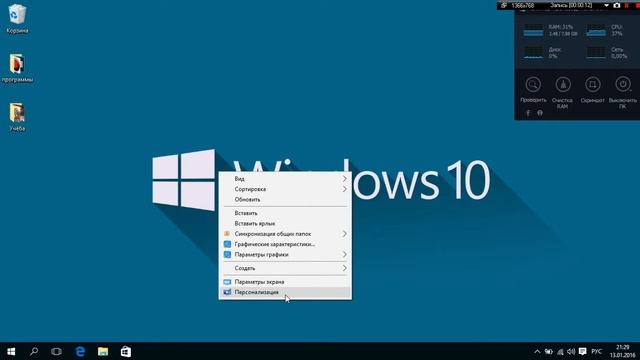
Task: Open the clock showing 21:29
Action: pos(622,351)
